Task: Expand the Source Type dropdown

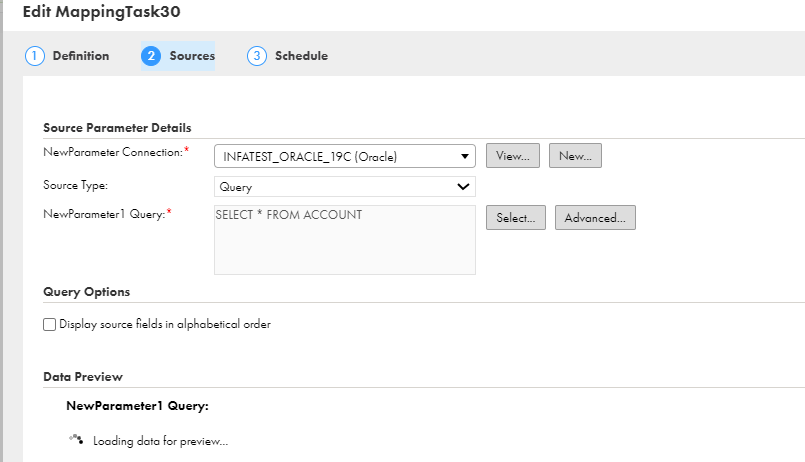Action: click(x=344, y=186)
